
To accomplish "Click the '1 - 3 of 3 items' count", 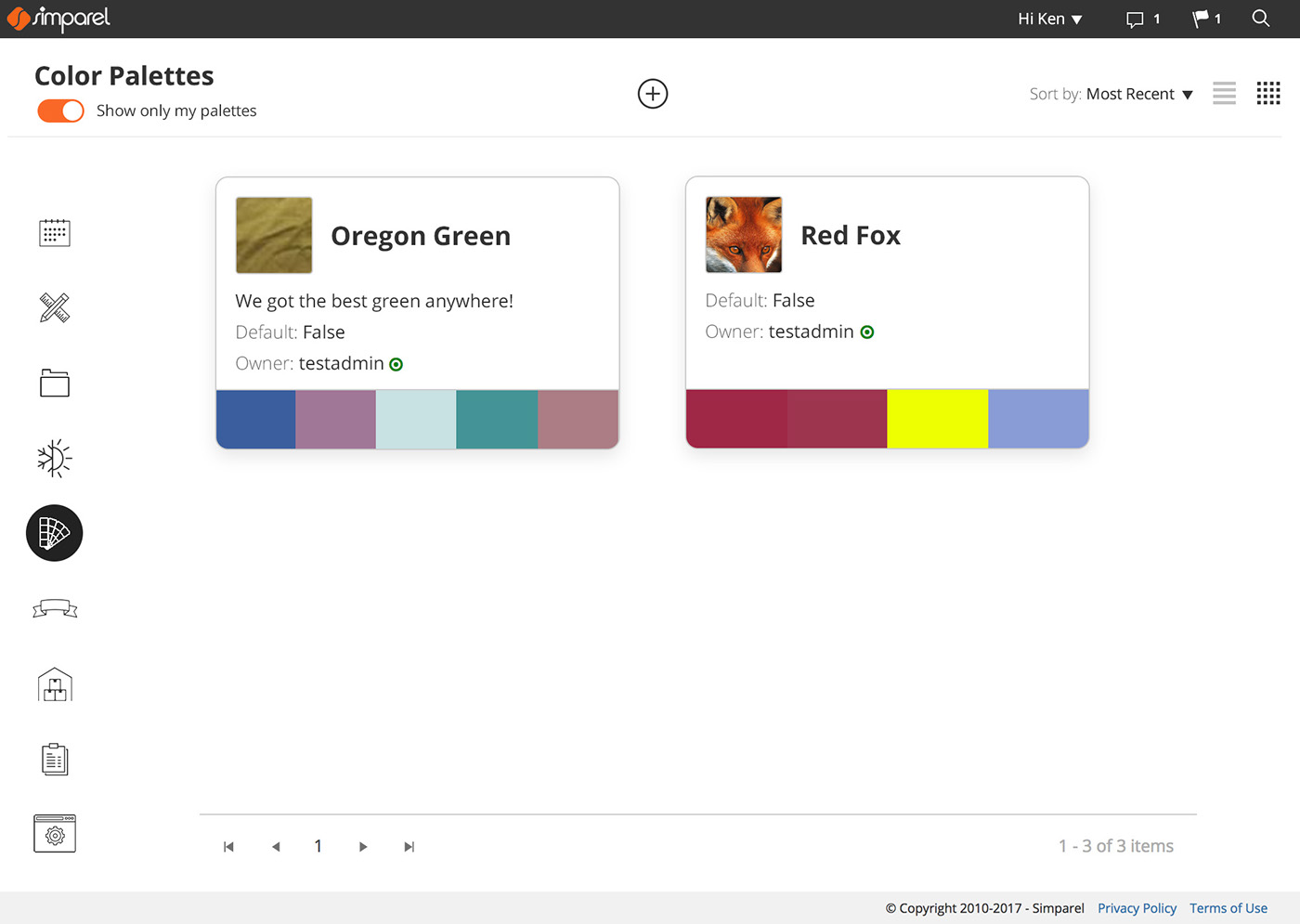I will tap(1116, 846).
